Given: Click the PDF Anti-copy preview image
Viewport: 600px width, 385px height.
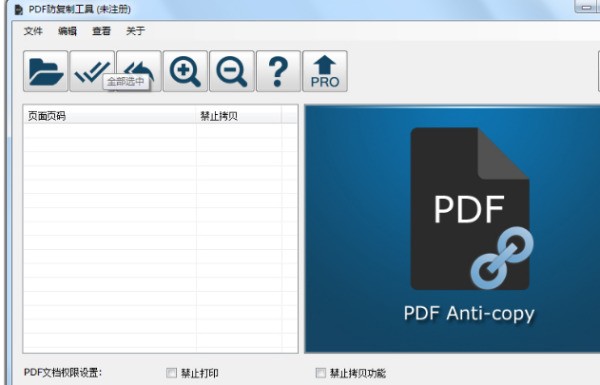Looking at the screenshot, I should pyautogui.click(x=452, y=229).
